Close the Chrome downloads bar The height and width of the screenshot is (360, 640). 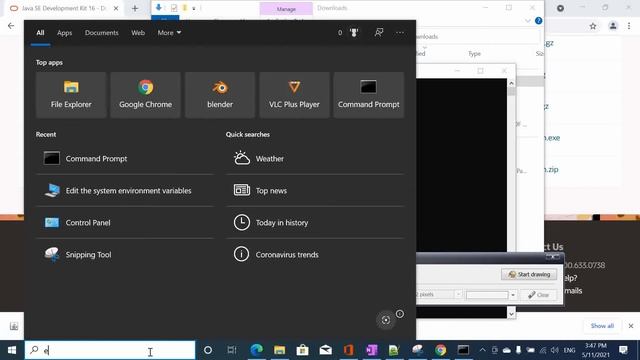pyautogui.click(x=631, y=326)
